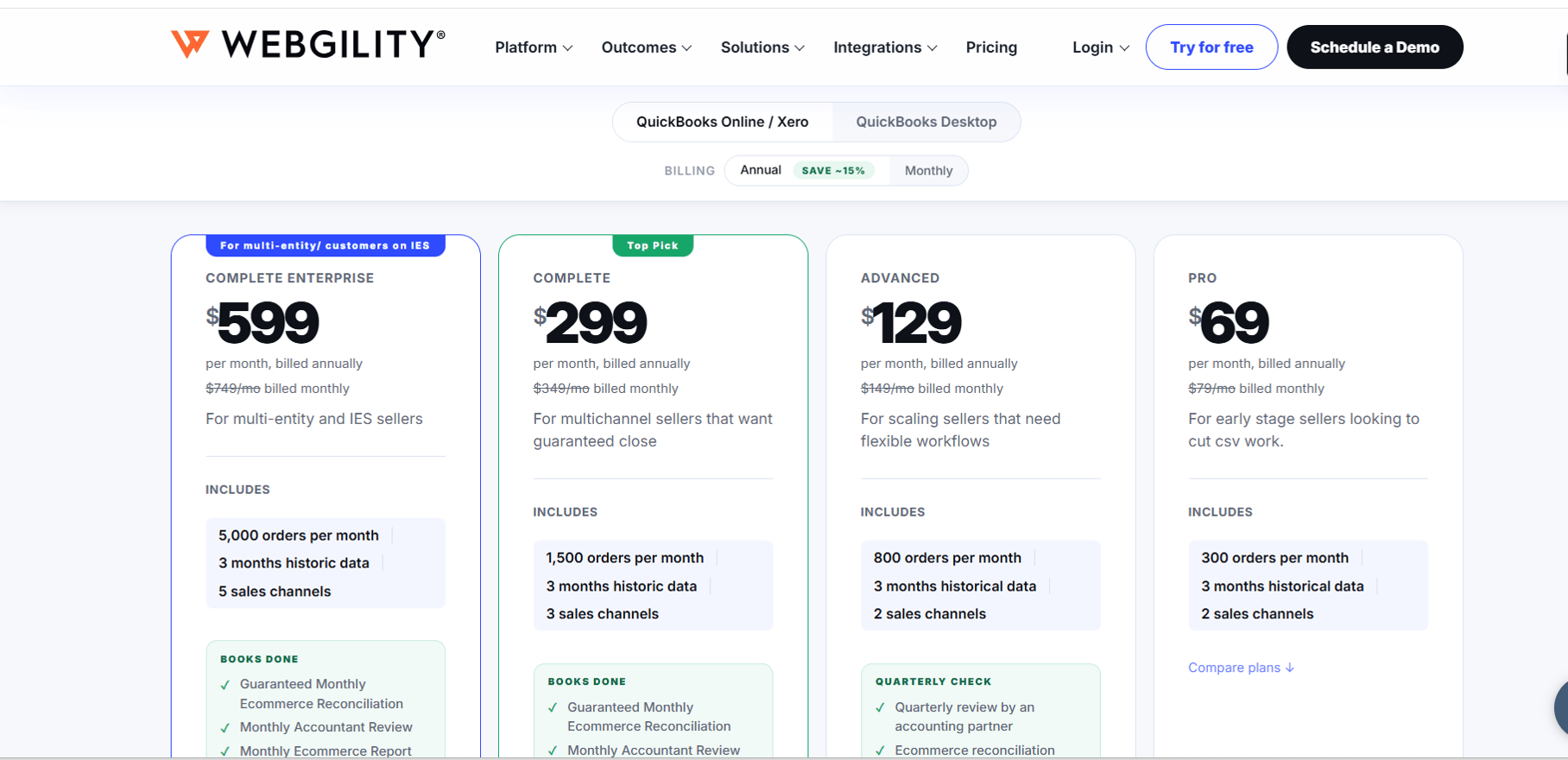Open the Outcomes dropdown

click(x=647, y=47)
